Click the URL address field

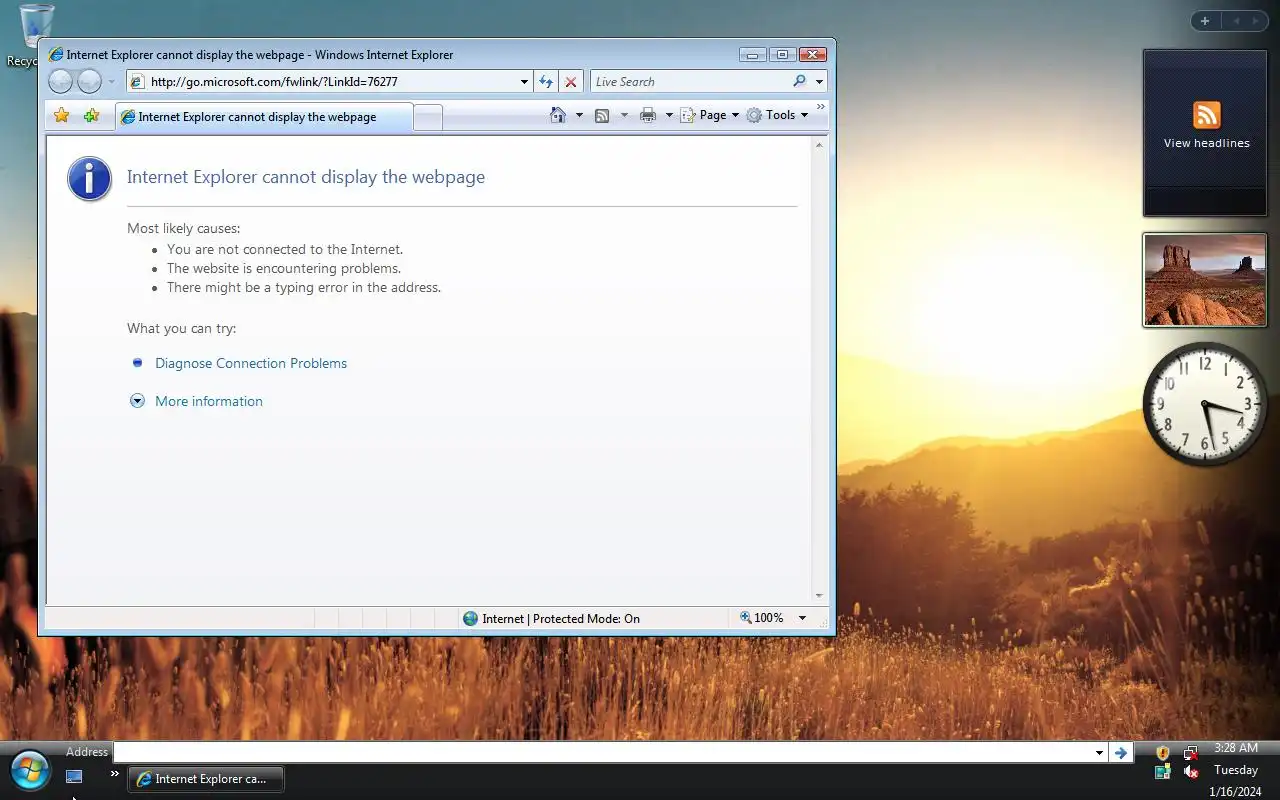point(323,82)
